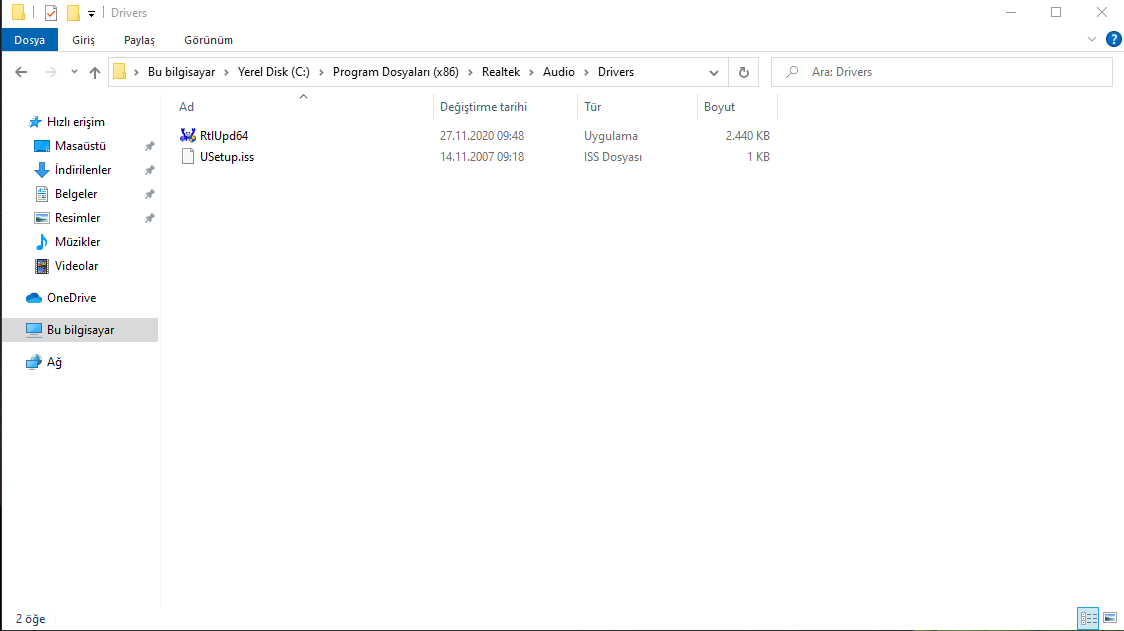Click the forward navigation arrow

50,72
